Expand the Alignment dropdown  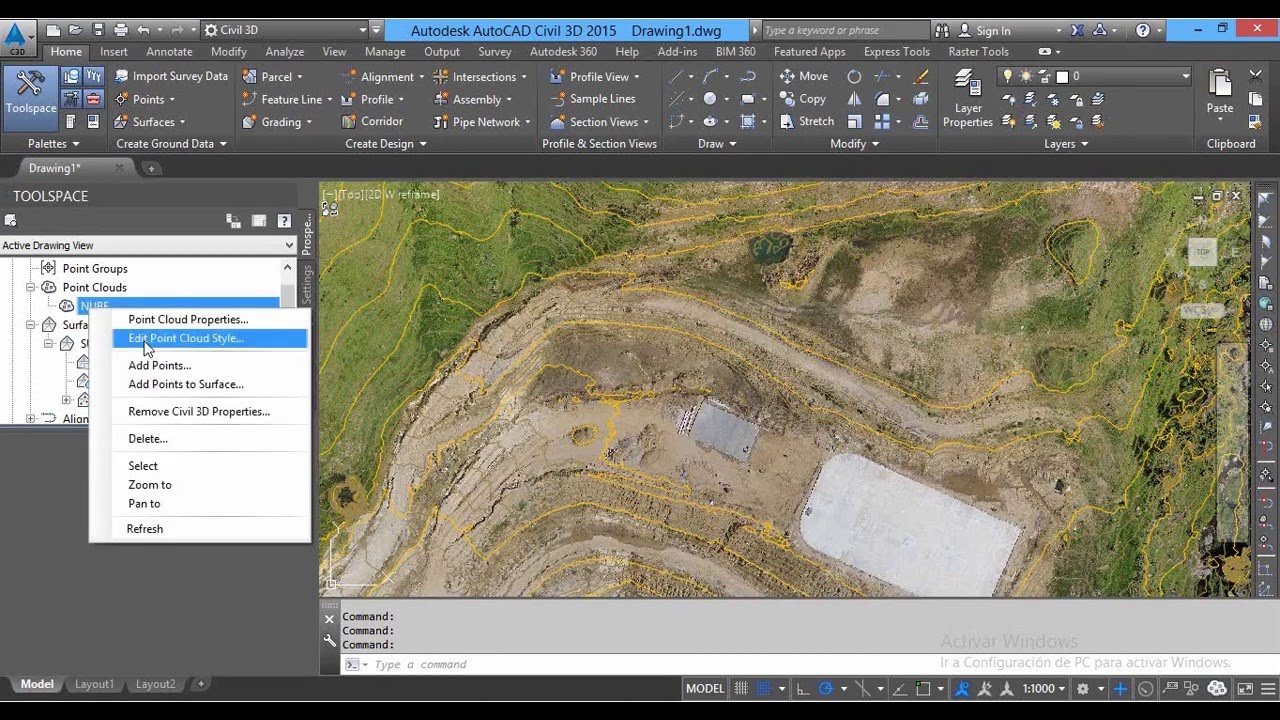point(421,76)
